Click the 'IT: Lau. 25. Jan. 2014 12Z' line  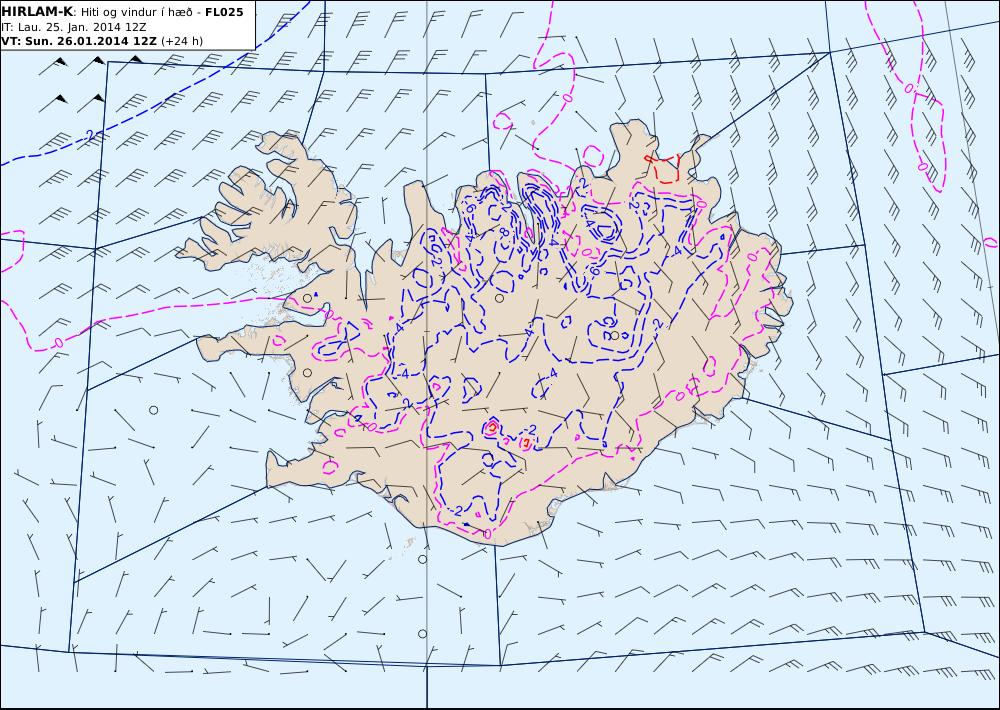73,27
